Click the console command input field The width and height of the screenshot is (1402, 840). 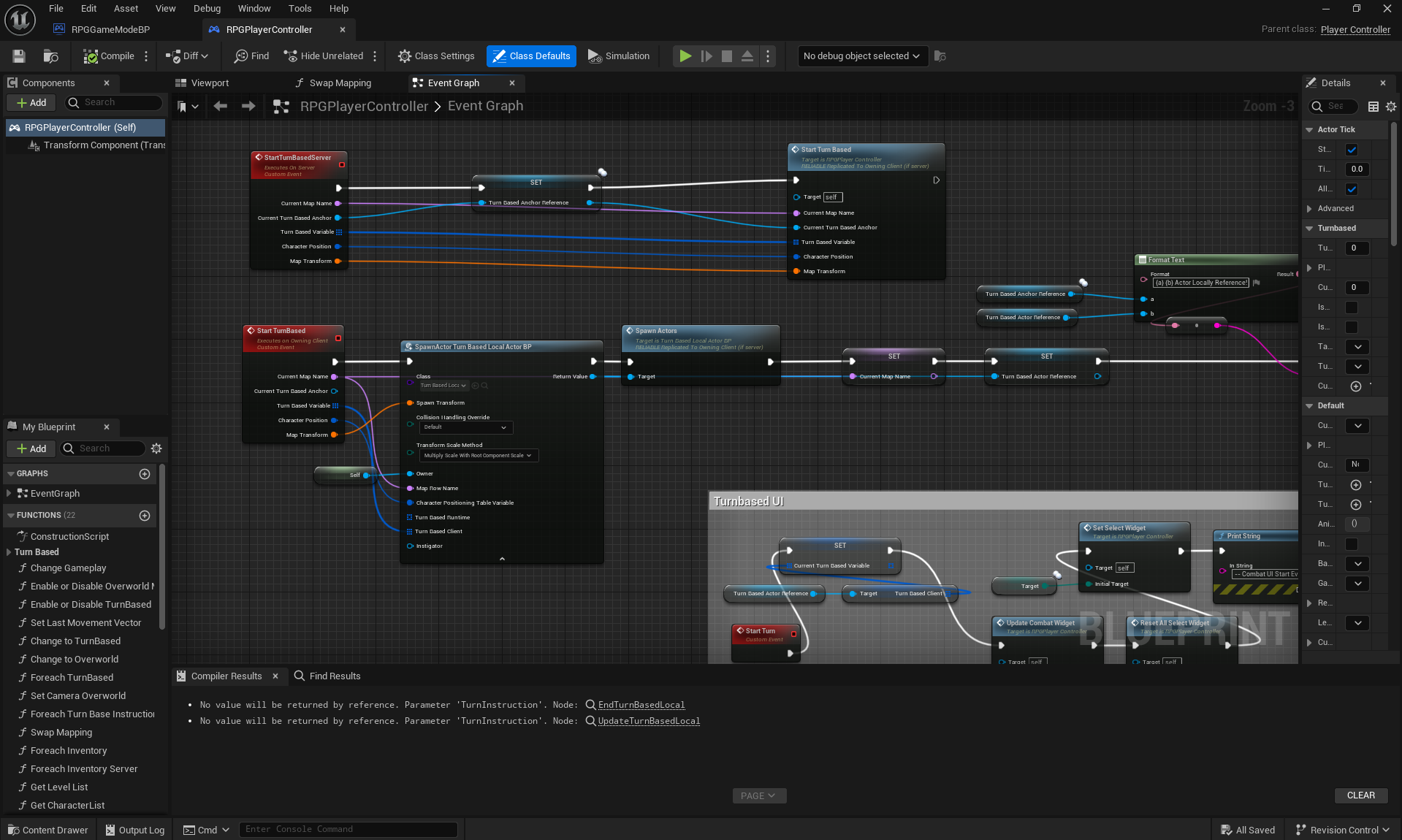348,829
